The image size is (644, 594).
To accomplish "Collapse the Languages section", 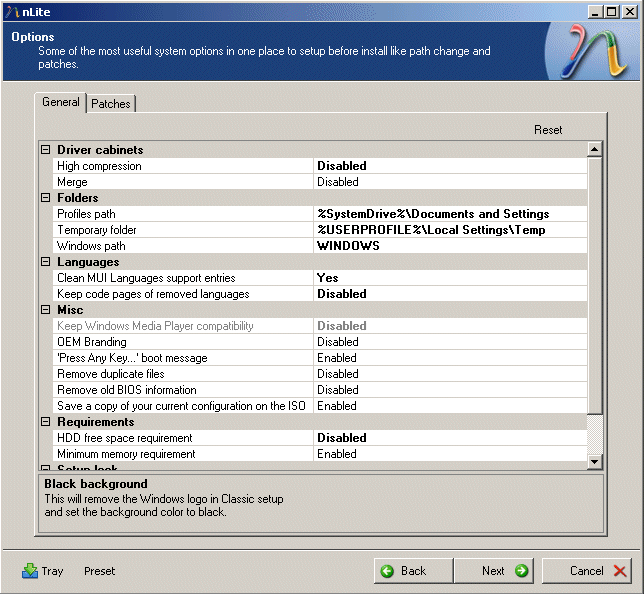I will point(46,262).
